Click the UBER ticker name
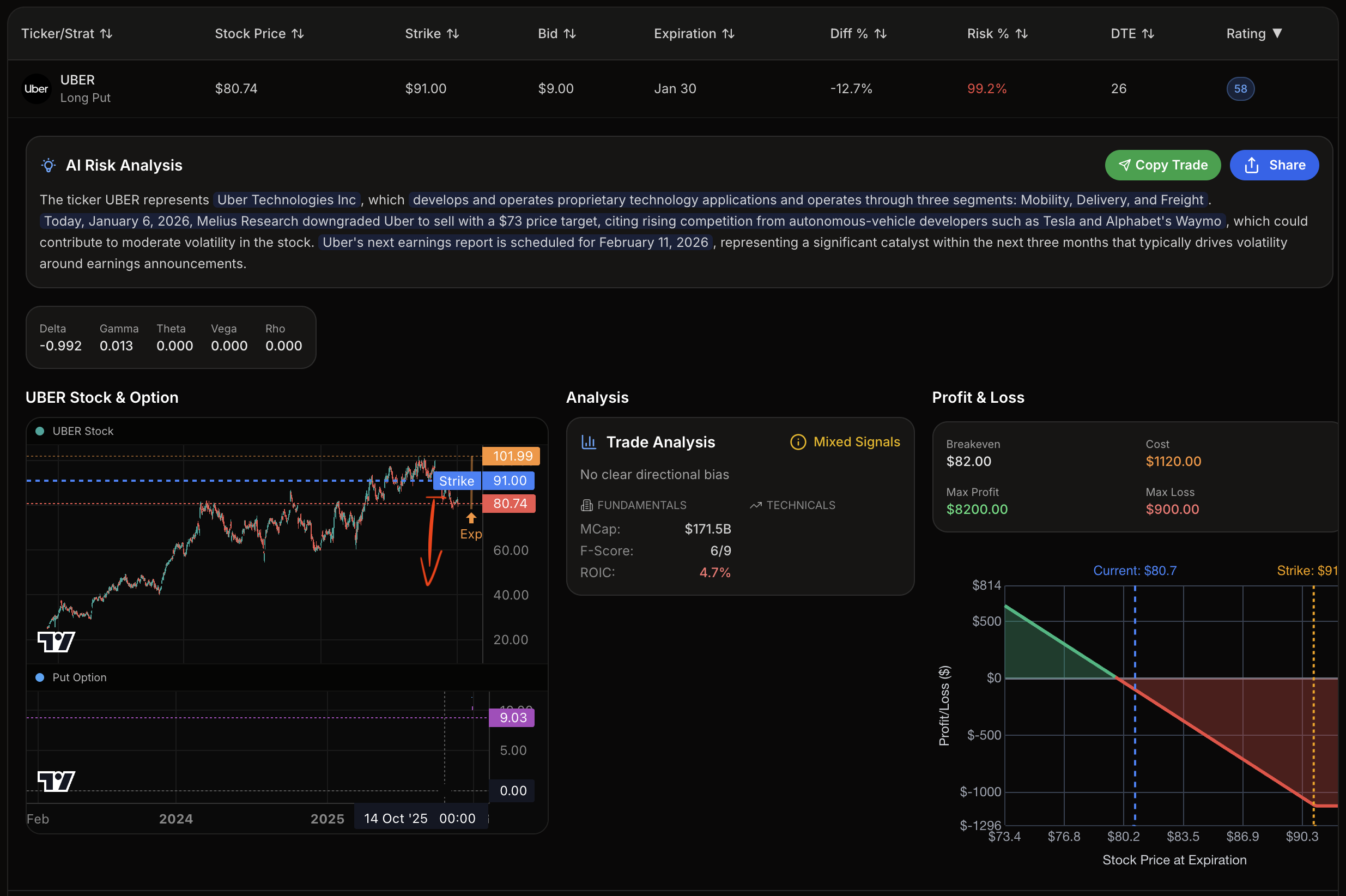 click(78, 80)
